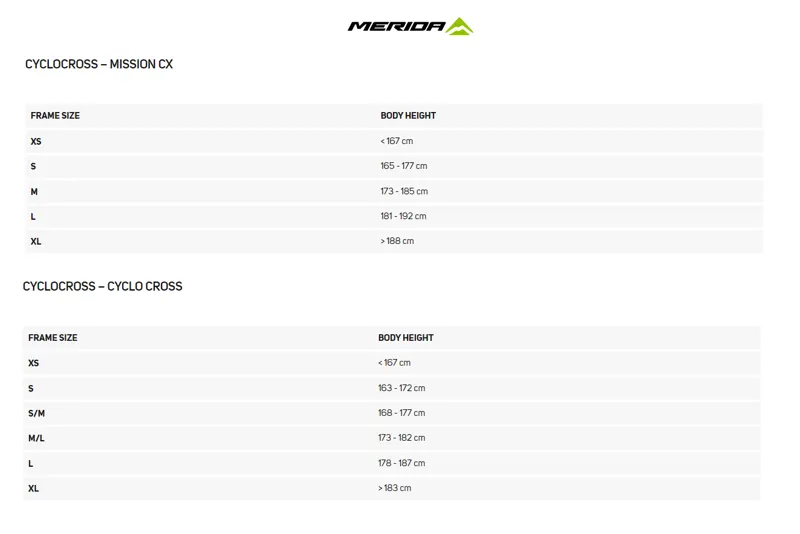
Task: Click Frame Size header in Mission CX table
Action: pyautogui.click(x=55, y=116)
